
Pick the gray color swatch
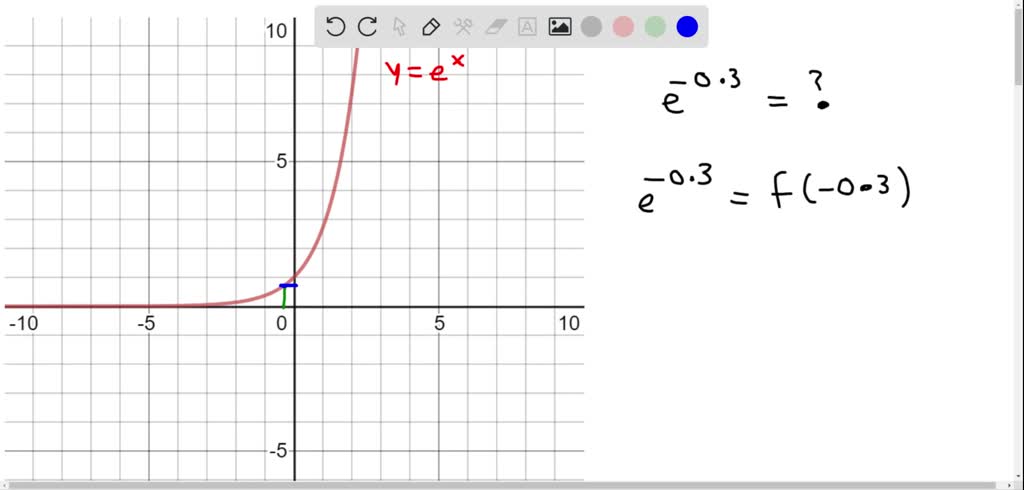tap(591, 27)
